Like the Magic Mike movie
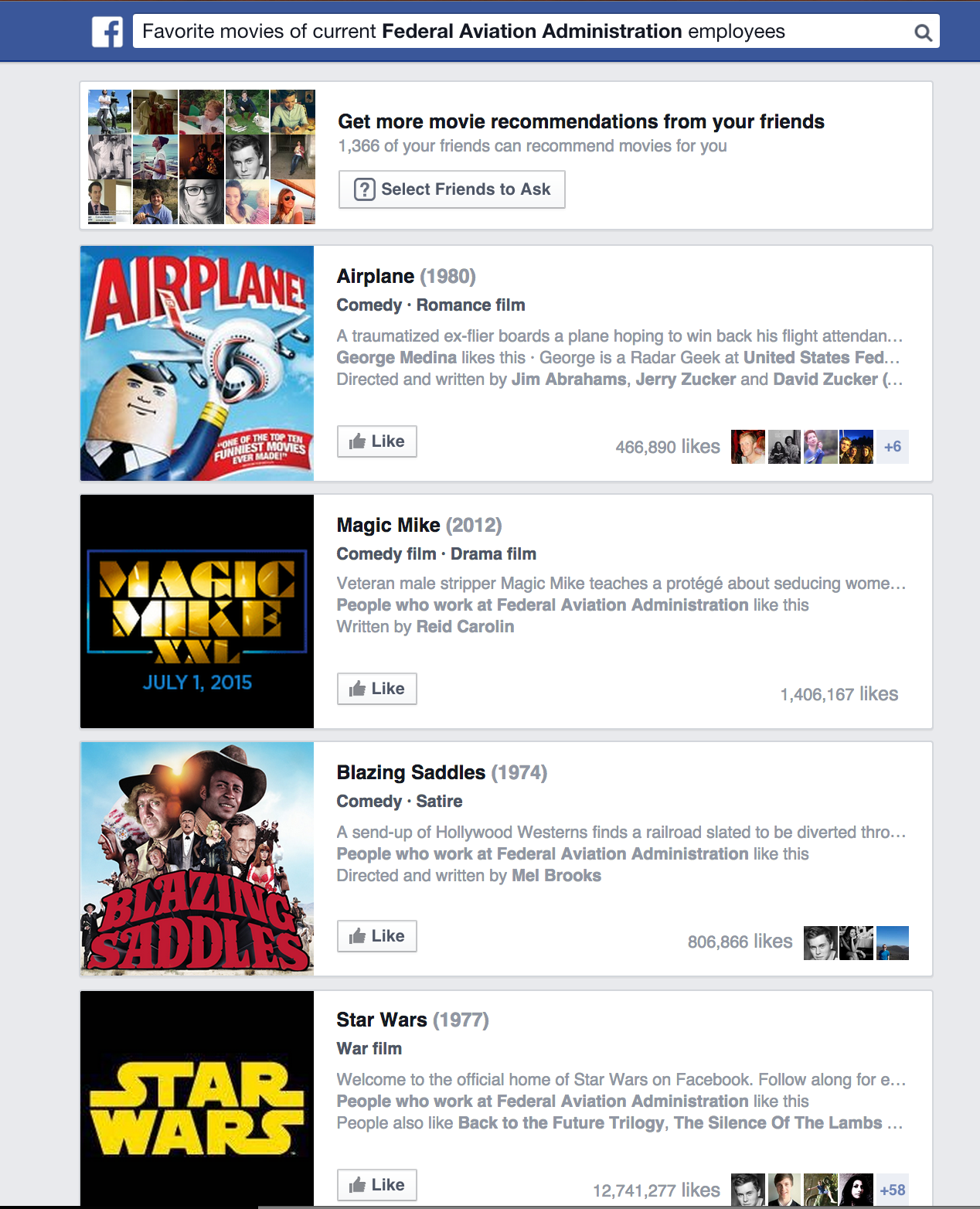980x1209 pixels. point(377,689)
